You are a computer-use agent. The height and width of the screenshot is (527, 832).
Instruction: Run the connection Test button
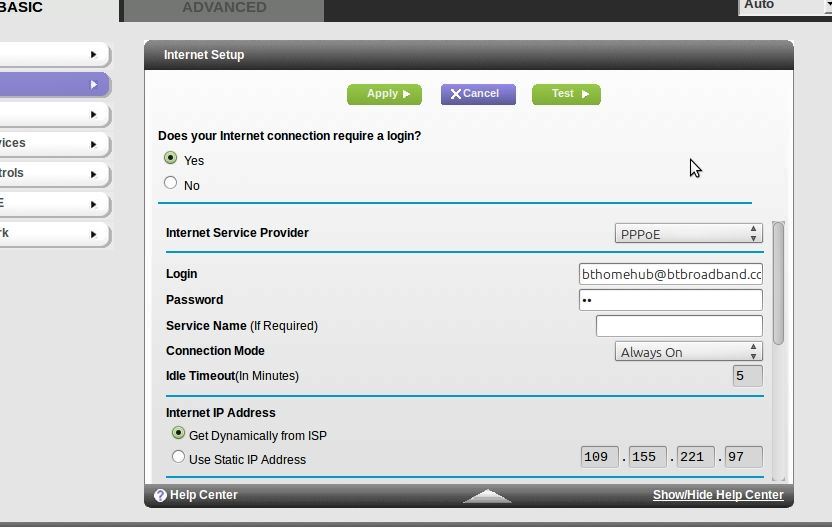[566, 94]
